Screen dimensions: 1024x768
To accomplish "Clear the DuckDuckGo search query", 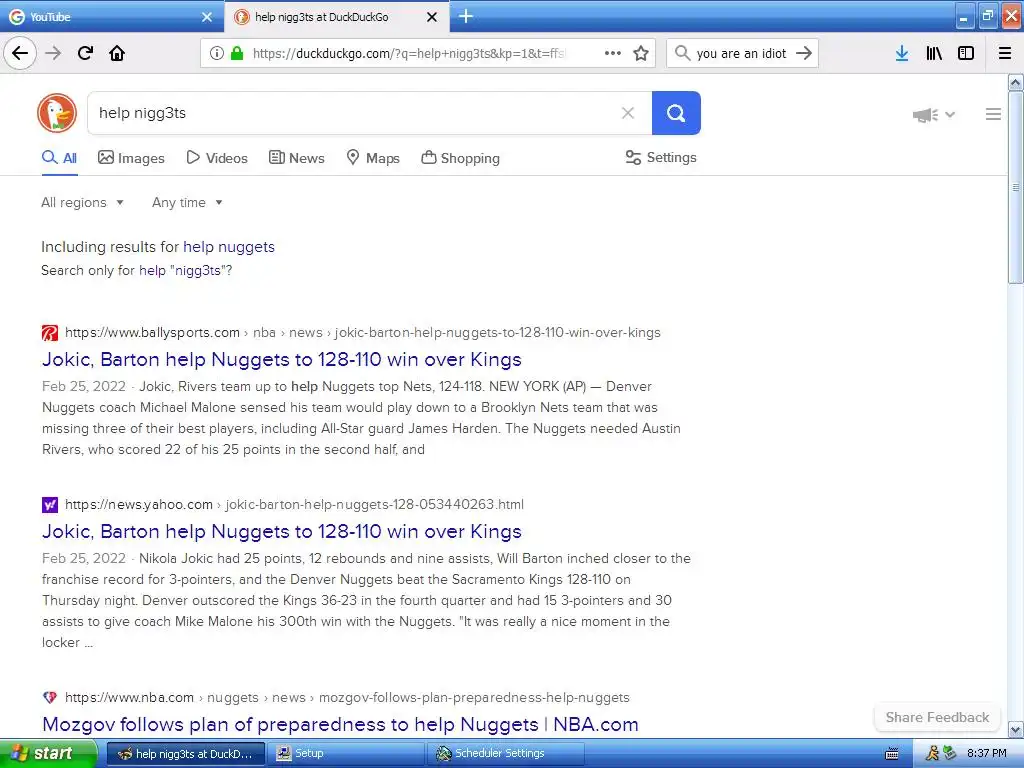I will click(x=628, y=113).
